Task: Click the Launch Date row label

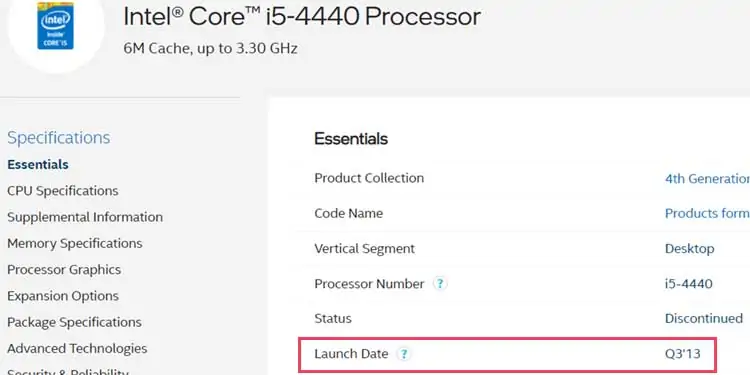Action: click(351, 354)
